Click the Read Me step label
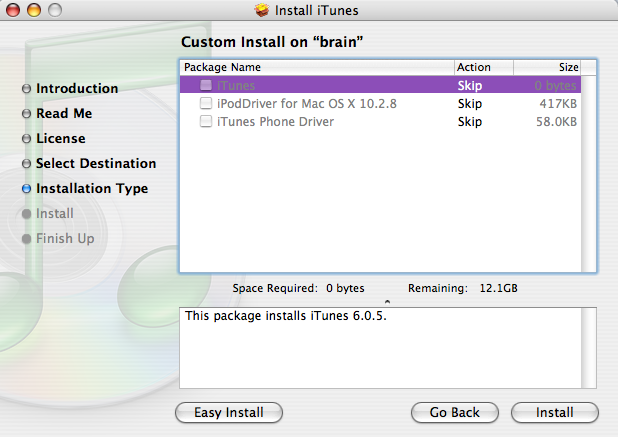 coord(64,113)
